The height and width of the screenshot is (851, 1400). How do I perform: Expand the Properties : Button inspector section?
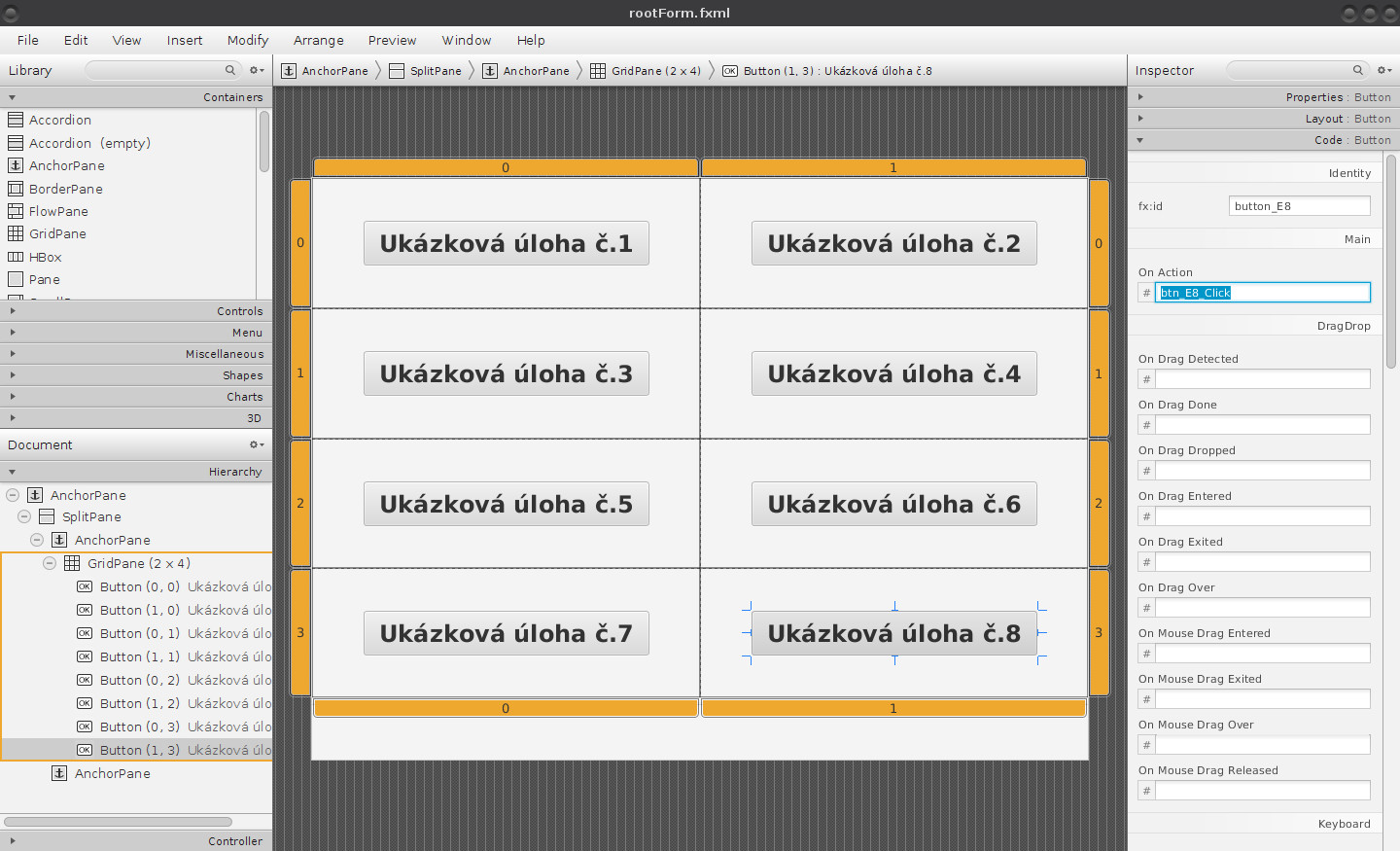pos(1264,97)
